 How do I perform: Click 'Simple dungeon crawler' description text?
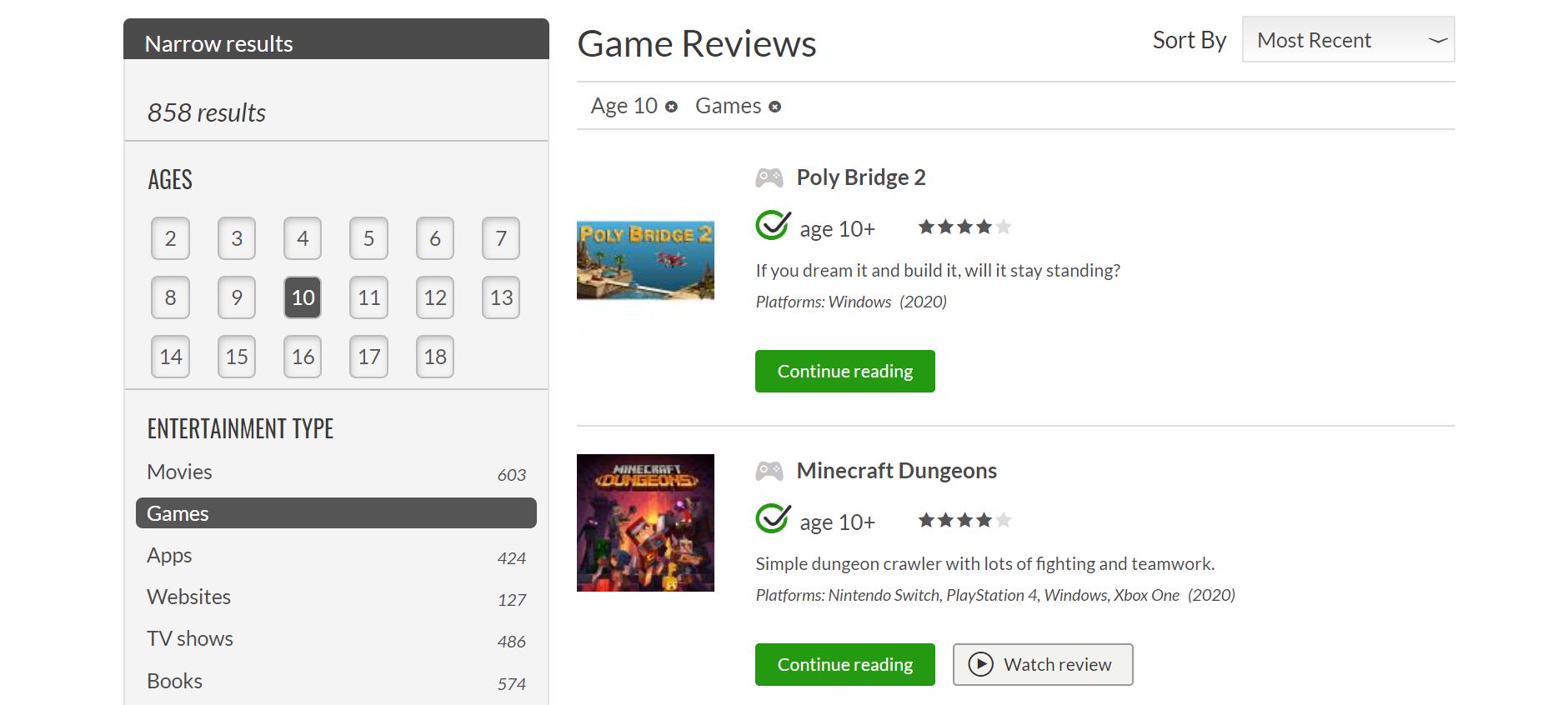point(984,563)
